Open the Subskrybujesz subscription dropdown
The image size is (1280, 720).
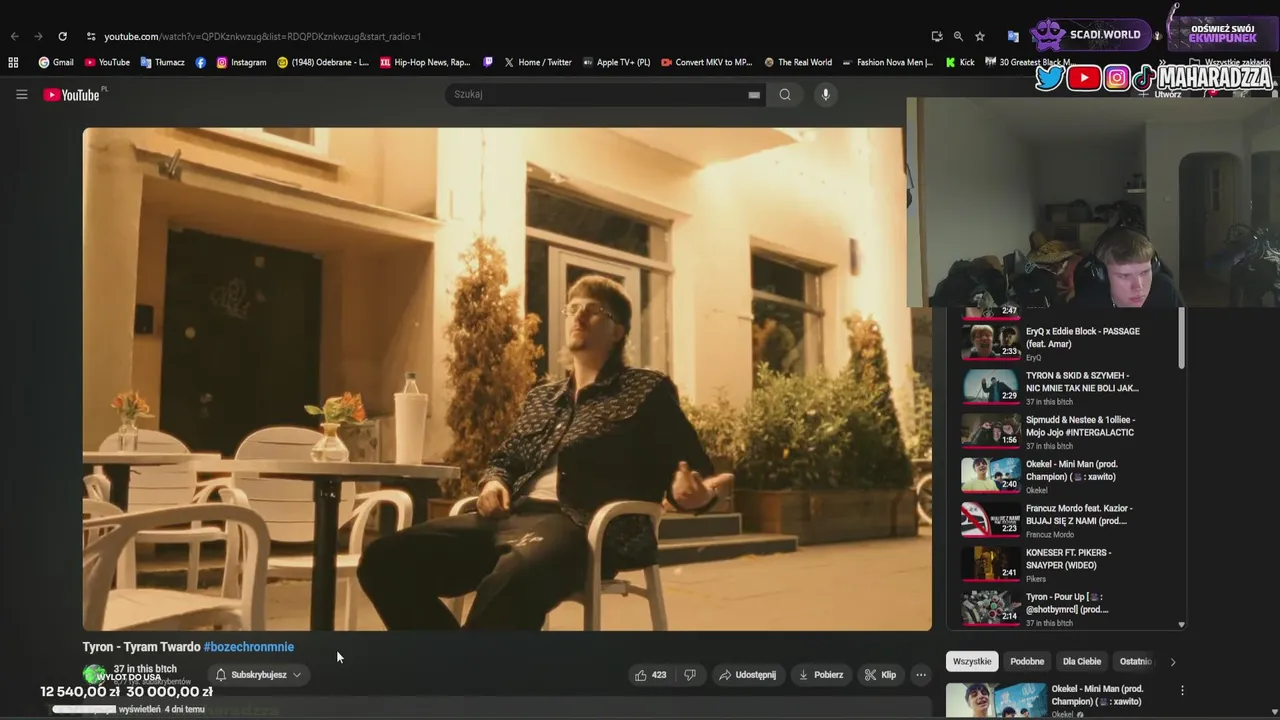click(x=258, y=675)
